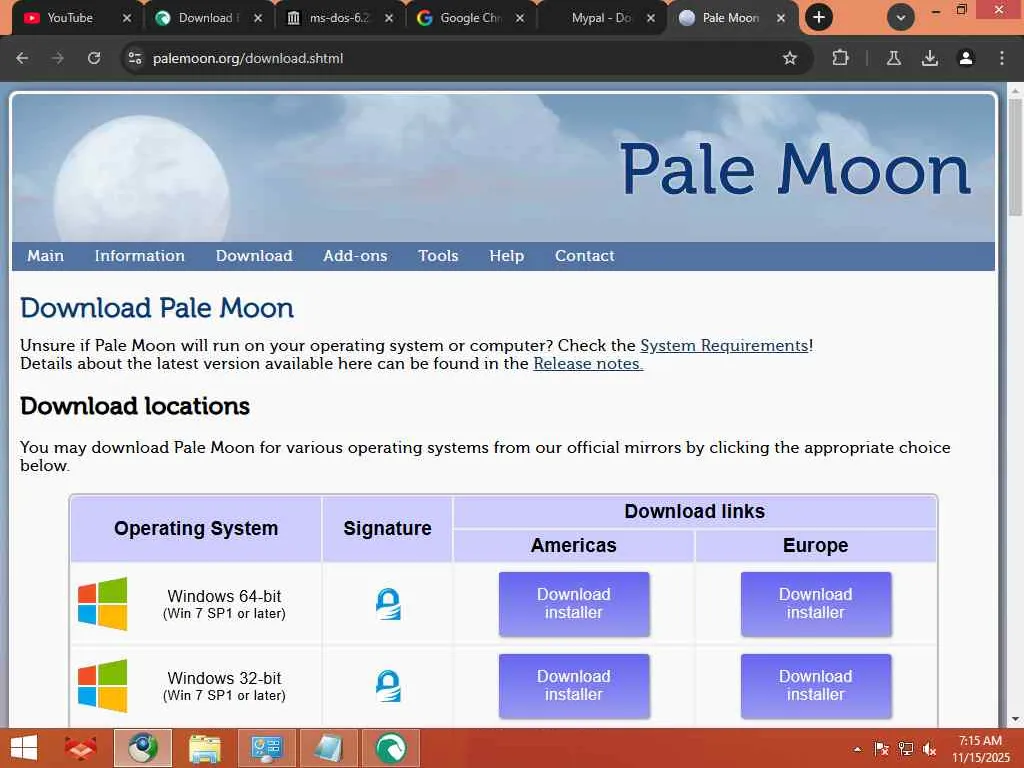Click the page vertical scrollbar thumb
Screen dimensions: 1024x768
1015,157
